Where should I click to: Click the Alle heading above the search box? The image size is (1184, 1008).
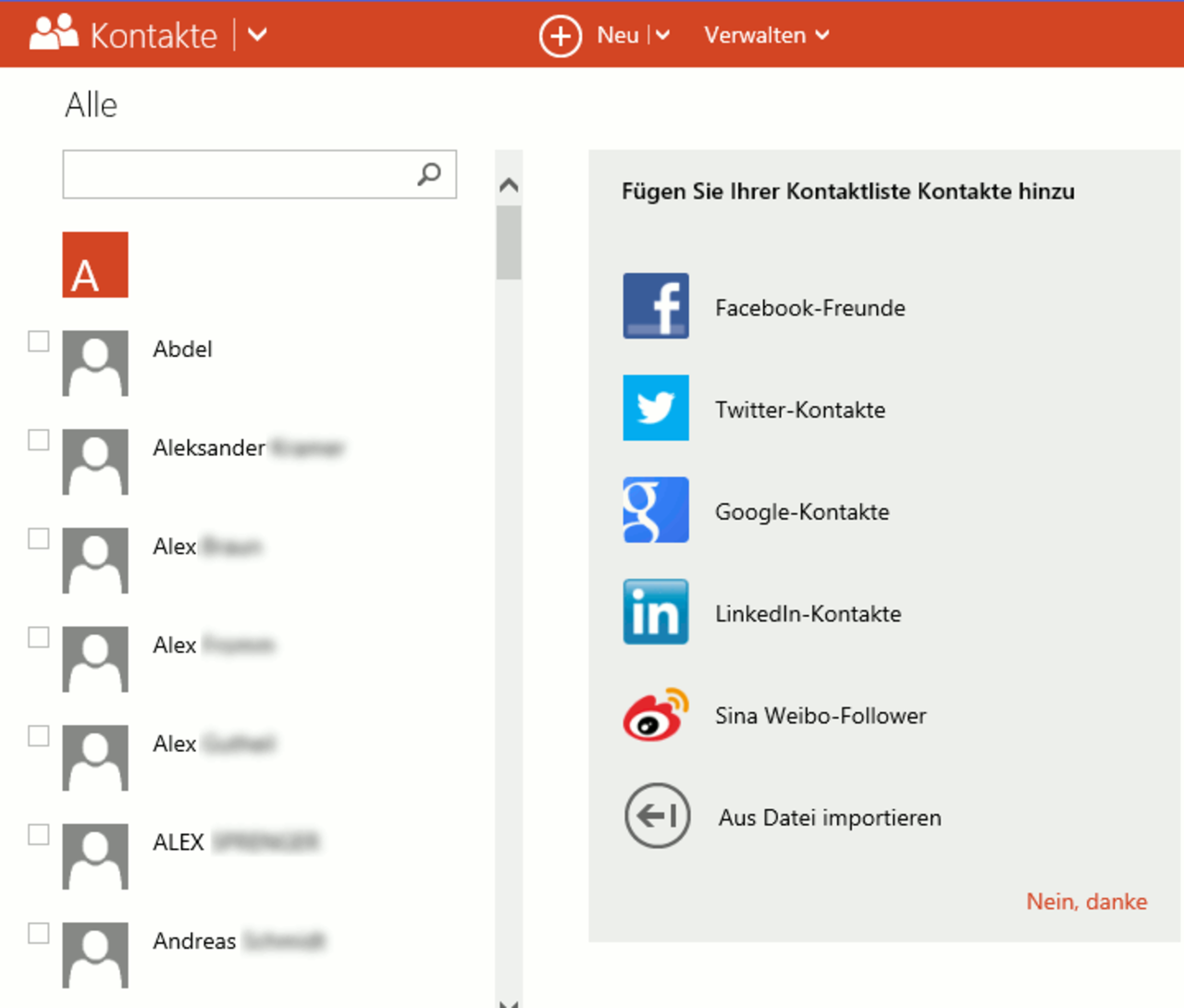click(x=91, y=104)
